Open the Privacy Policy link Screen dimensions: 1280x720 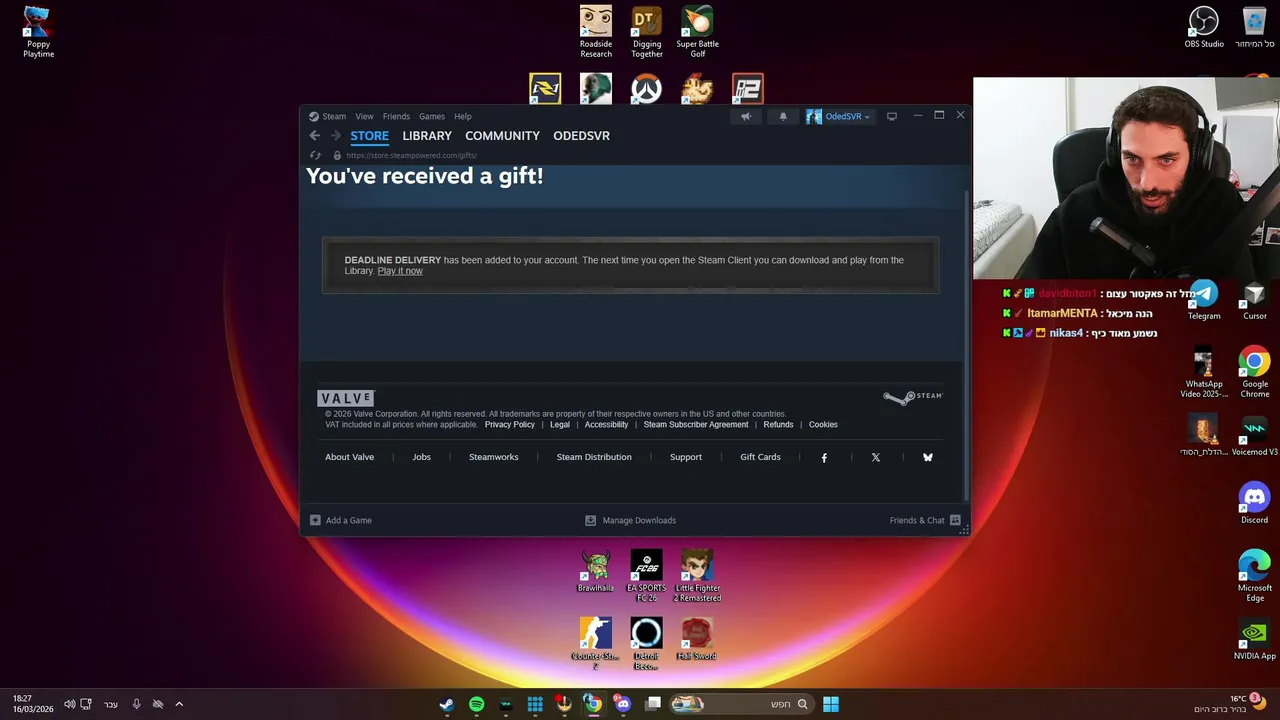point(510,425)
